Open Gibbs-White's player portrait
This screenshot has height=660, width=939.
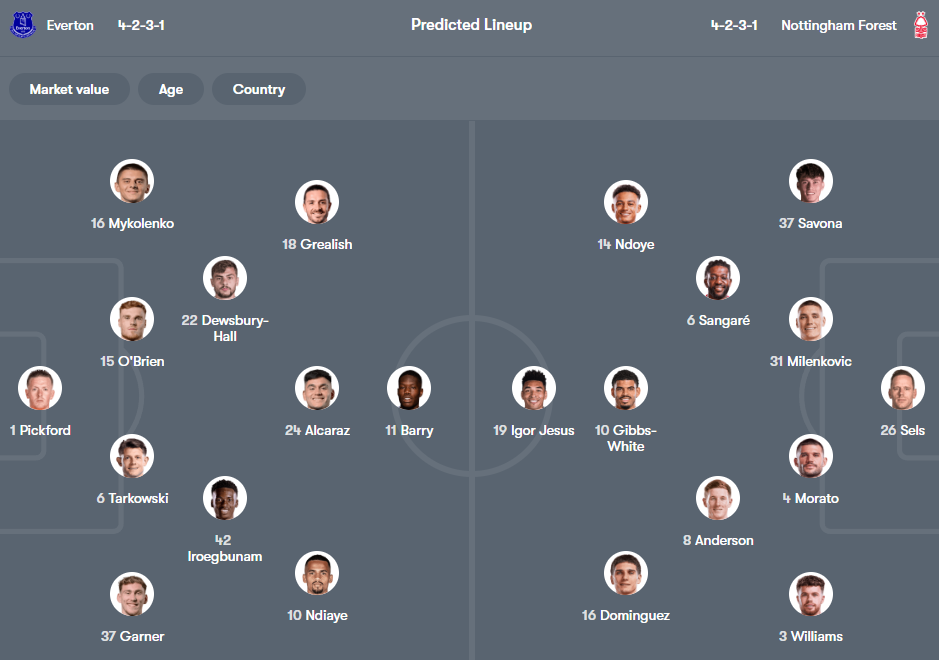625,388
